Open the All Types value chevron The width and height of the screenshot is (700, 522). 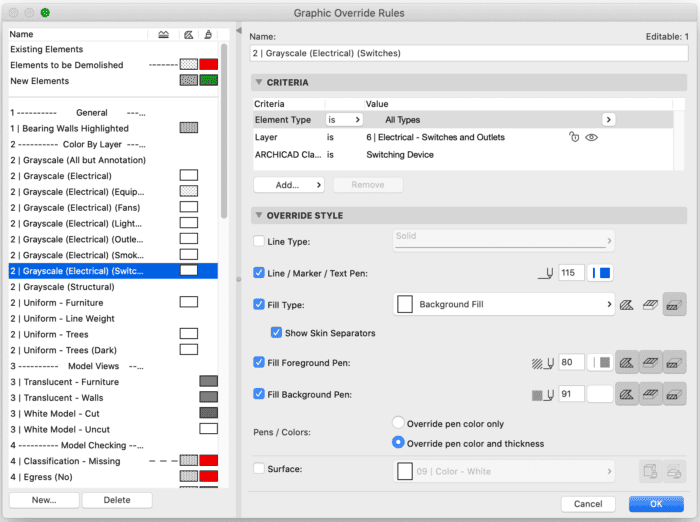[608, 120]
